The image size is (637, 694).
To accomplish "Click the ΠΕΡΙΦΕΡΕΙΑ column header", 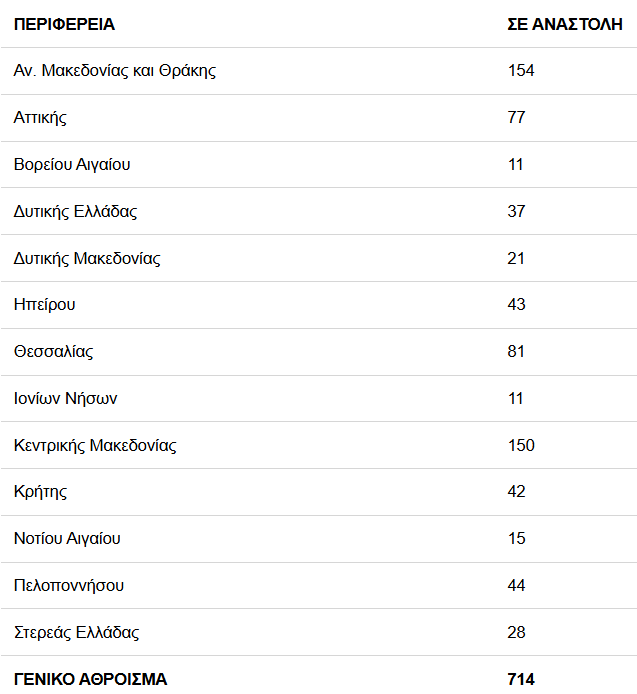I will (64, 24).
